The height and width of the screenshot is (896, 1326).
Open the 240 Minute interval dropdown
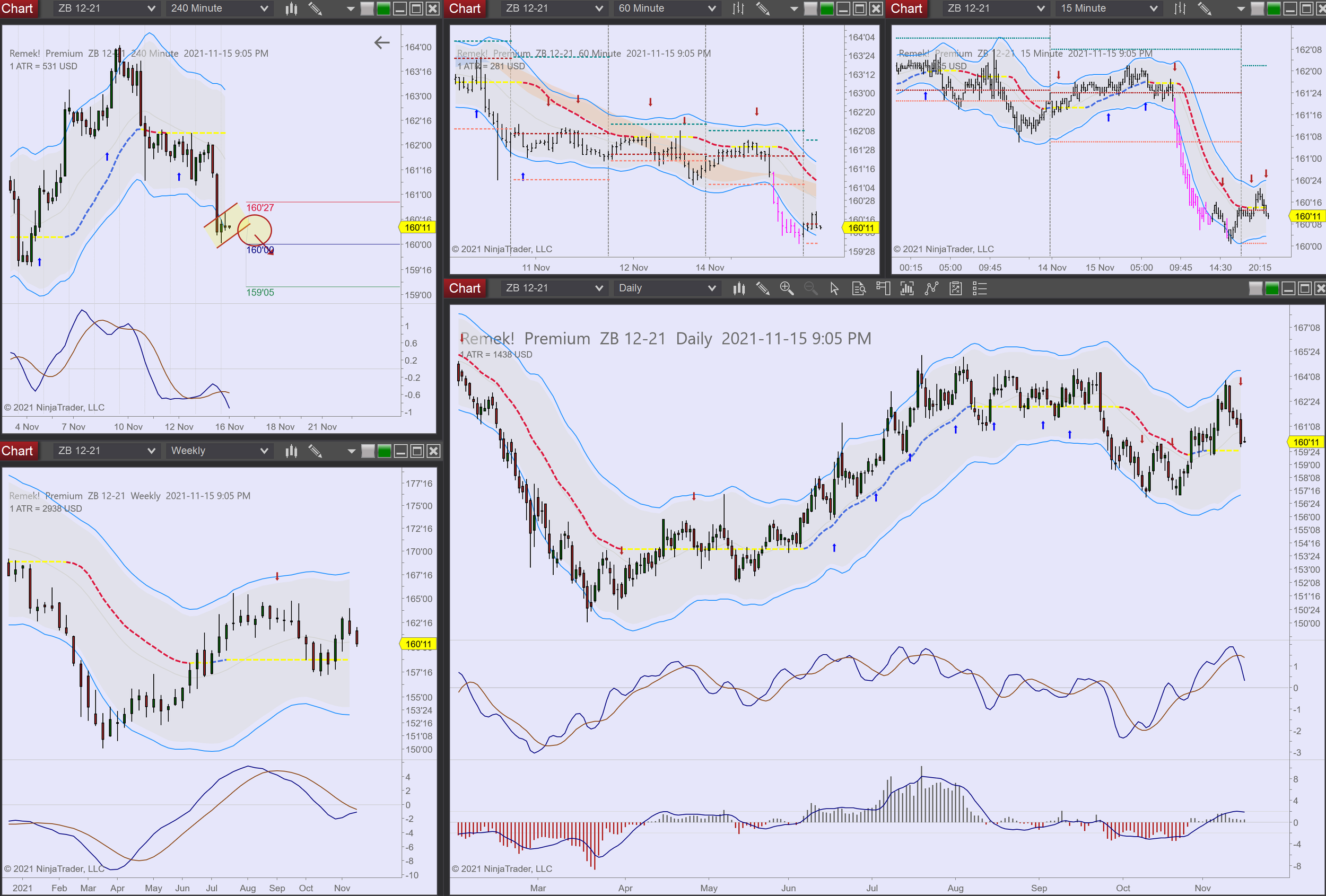pos(219,8)
